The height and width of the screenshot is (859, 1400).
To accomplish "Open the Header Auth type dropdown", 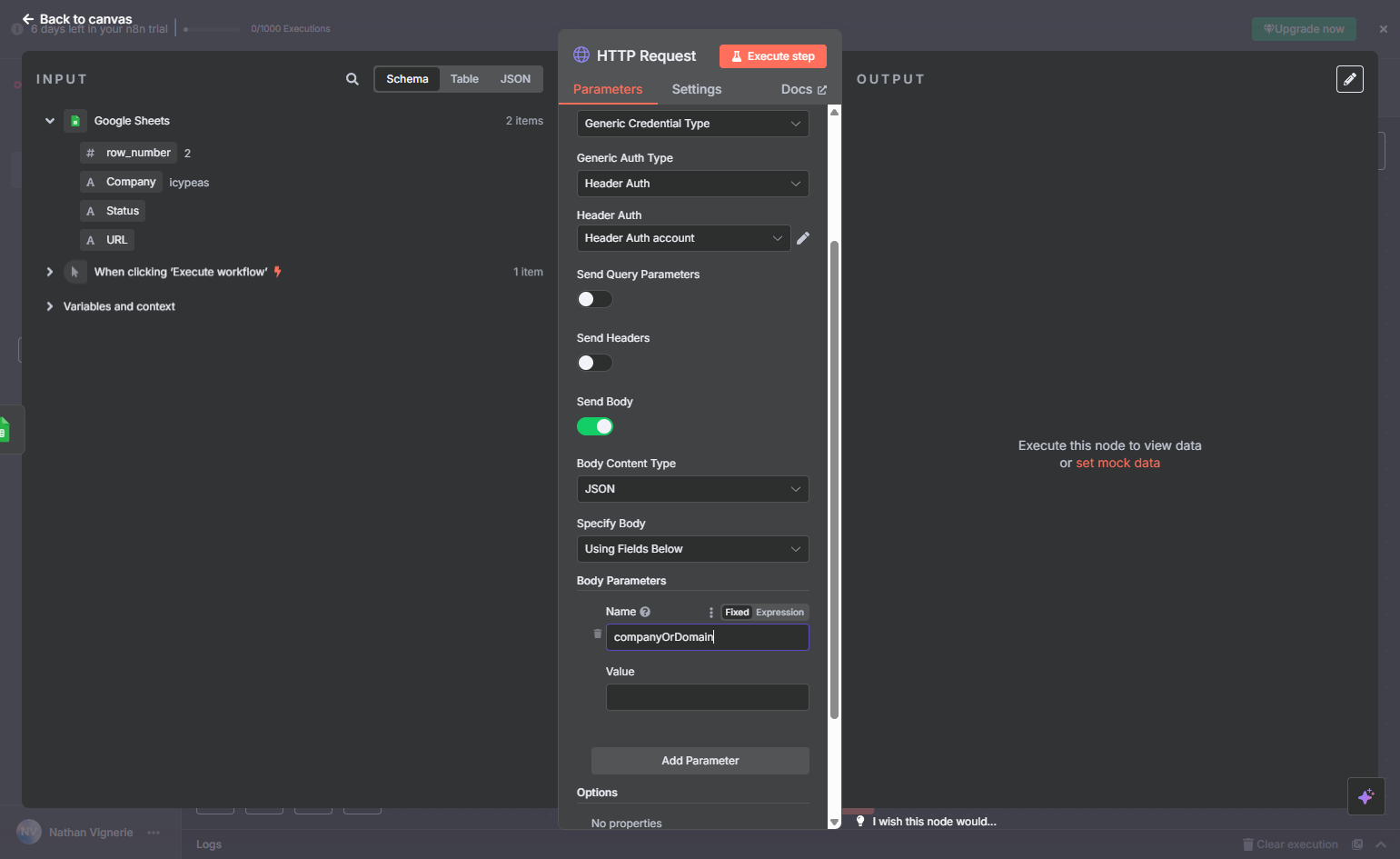I will 693,184.
